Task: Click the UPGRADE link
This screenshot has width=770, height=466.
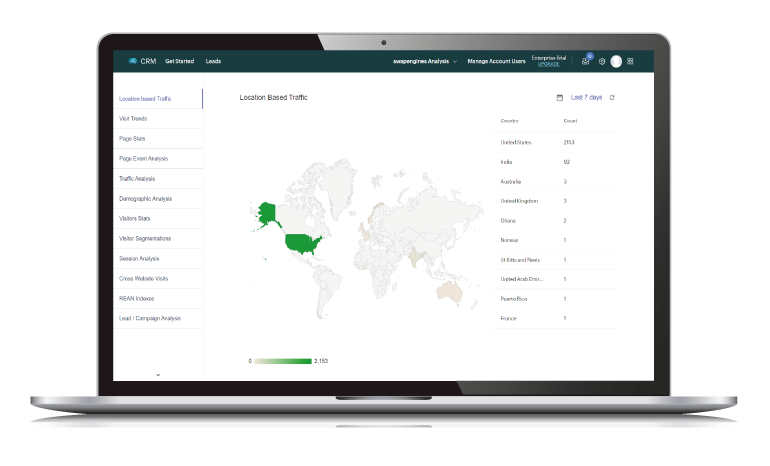Action: [x=549, y=64]
